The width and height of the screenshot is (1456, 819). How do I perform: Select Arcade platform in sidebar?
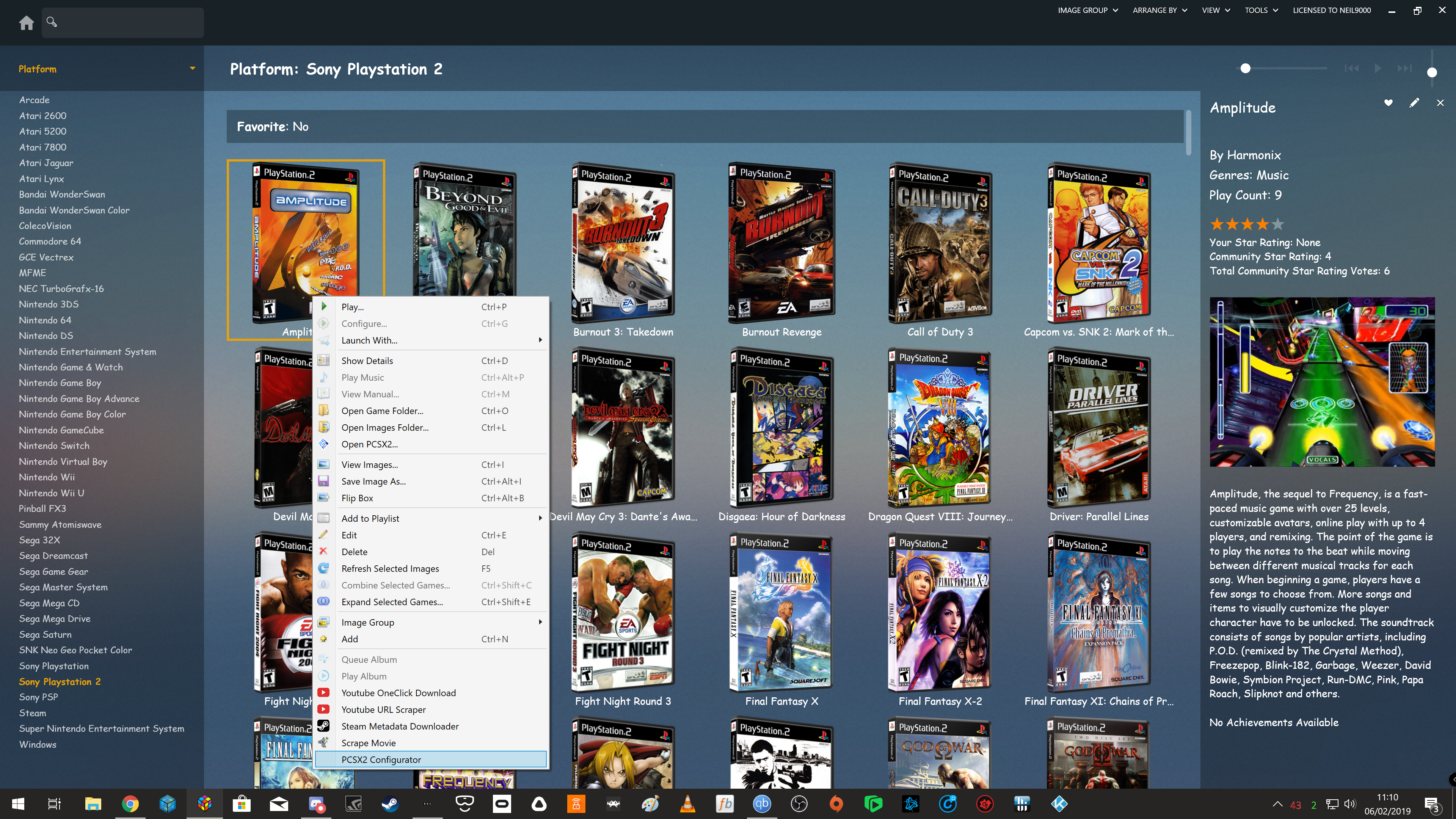[x=35, y=100]
